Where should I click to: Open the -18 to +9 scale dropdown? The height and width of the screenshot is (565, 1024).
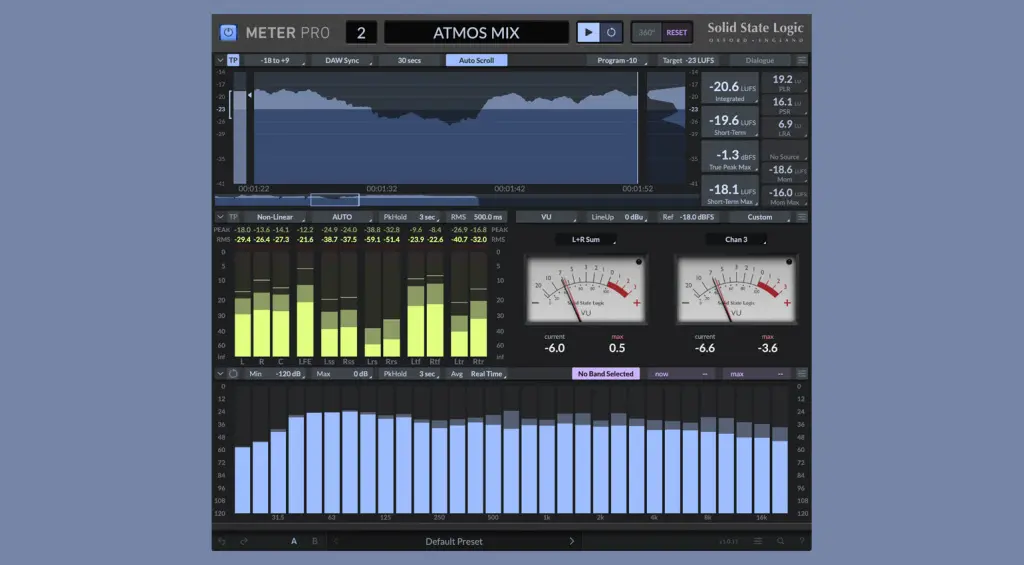click(275, 60)
